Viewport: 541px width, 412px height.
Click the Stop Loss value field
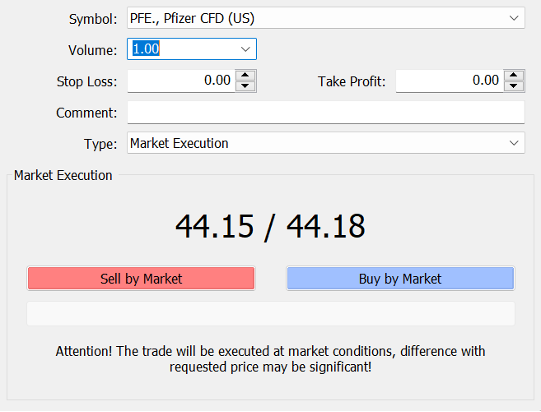tap(181, 81)
